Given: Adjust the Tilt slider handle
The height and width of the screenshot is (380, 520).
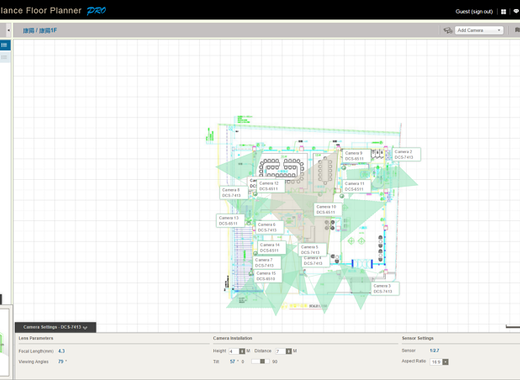Looking at the screenshot, I should coord(262,361).
